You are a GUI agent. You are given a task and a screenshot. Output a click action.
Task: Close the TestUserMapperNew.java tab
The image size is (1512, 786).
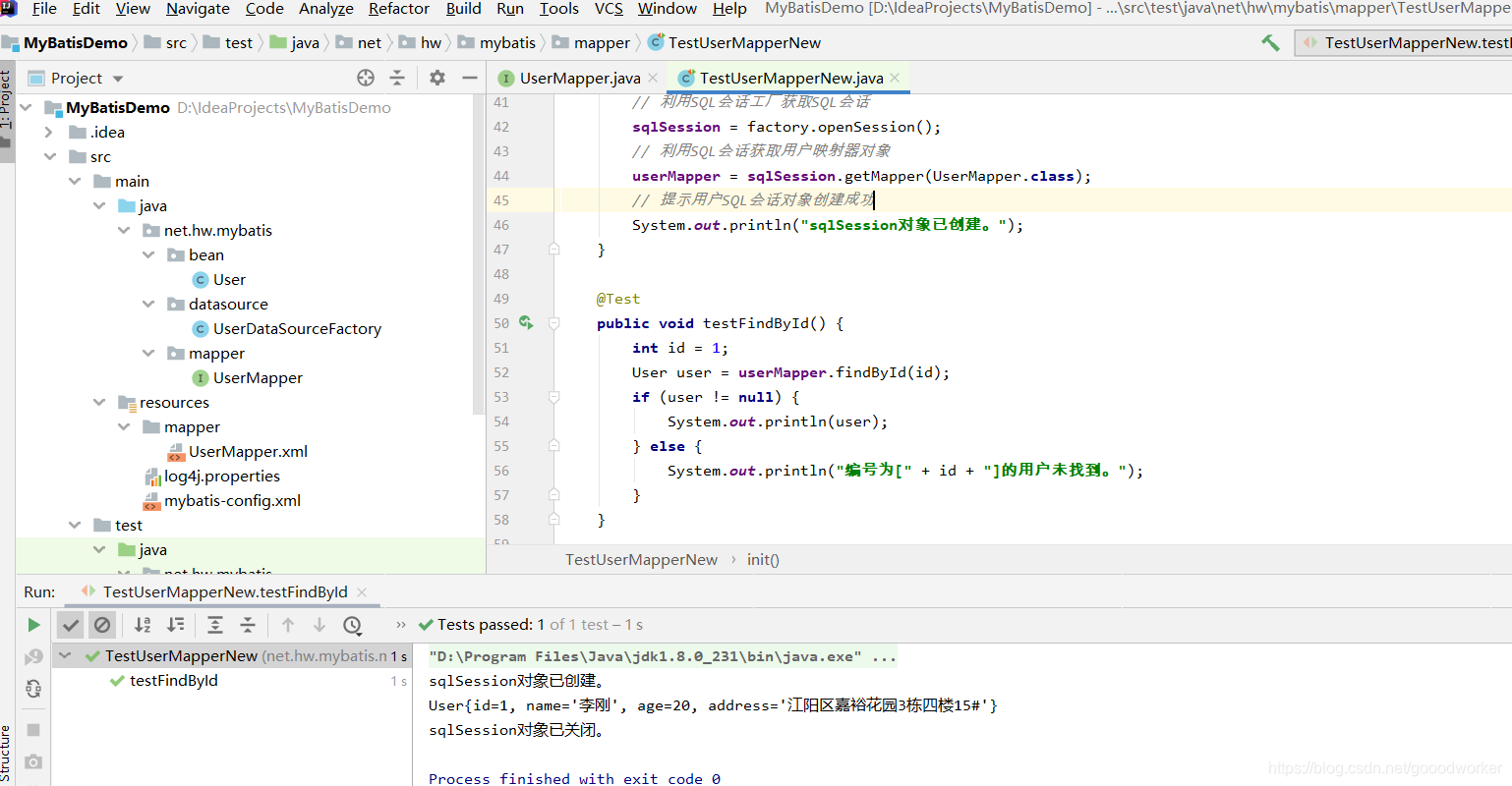point(895,78)
